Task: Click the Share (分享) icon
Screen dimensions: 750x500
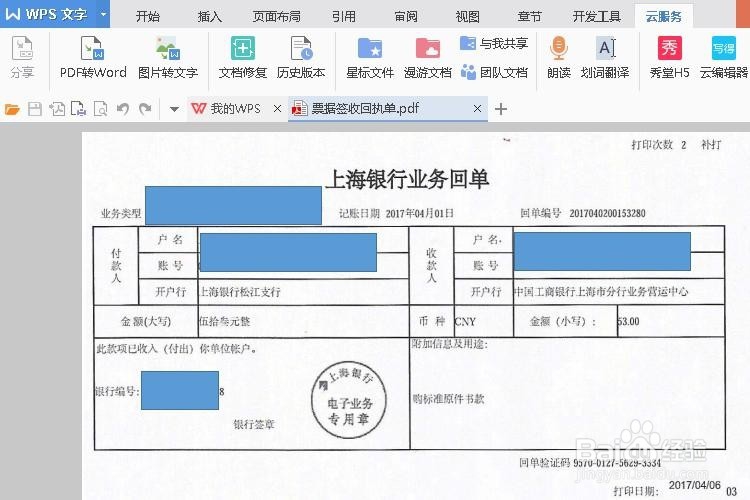Action: (22, 56)
